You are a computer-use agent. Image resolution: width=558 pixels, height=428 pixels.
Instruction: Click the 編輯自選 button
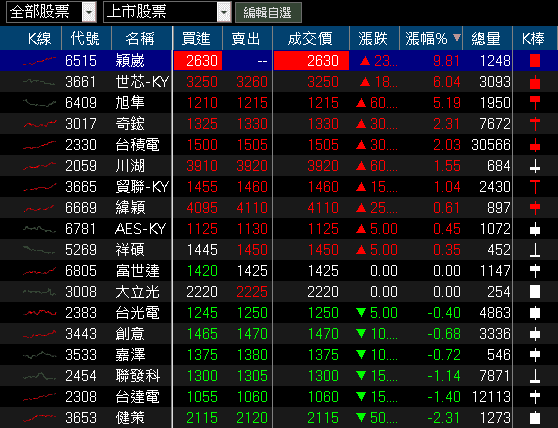pos(268,12)
